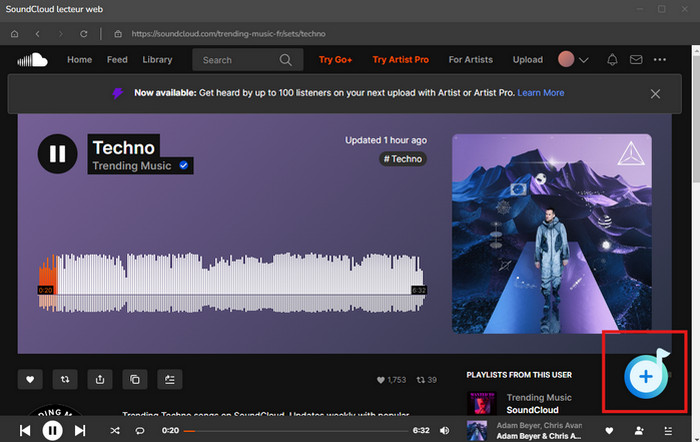The width and height of the screenshot is (700, 442).
Task: Toggle the volume speaker icon
Action: 445,430
